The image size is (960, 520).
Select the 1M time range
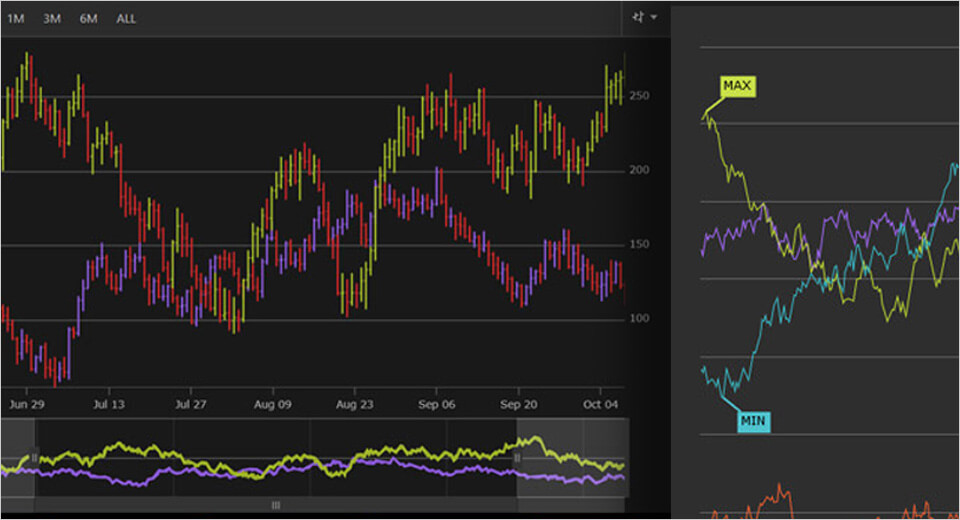(16, 19)
